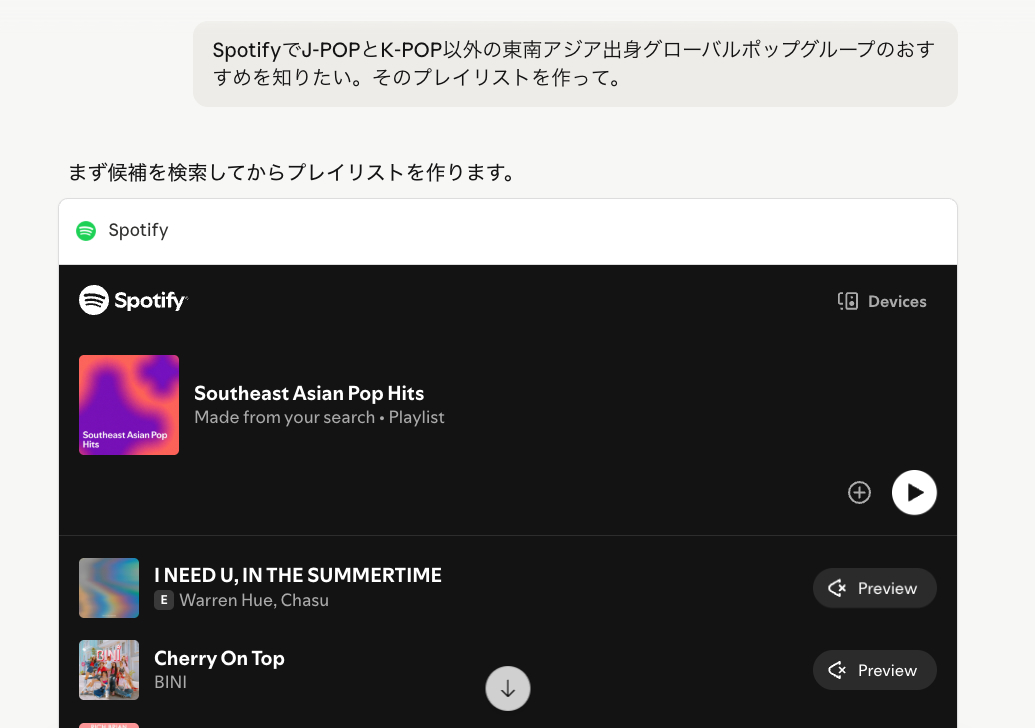Click the explicit content badge next to Warren Hue
The width and height of the screenshot is (1035, 728).
163,600
